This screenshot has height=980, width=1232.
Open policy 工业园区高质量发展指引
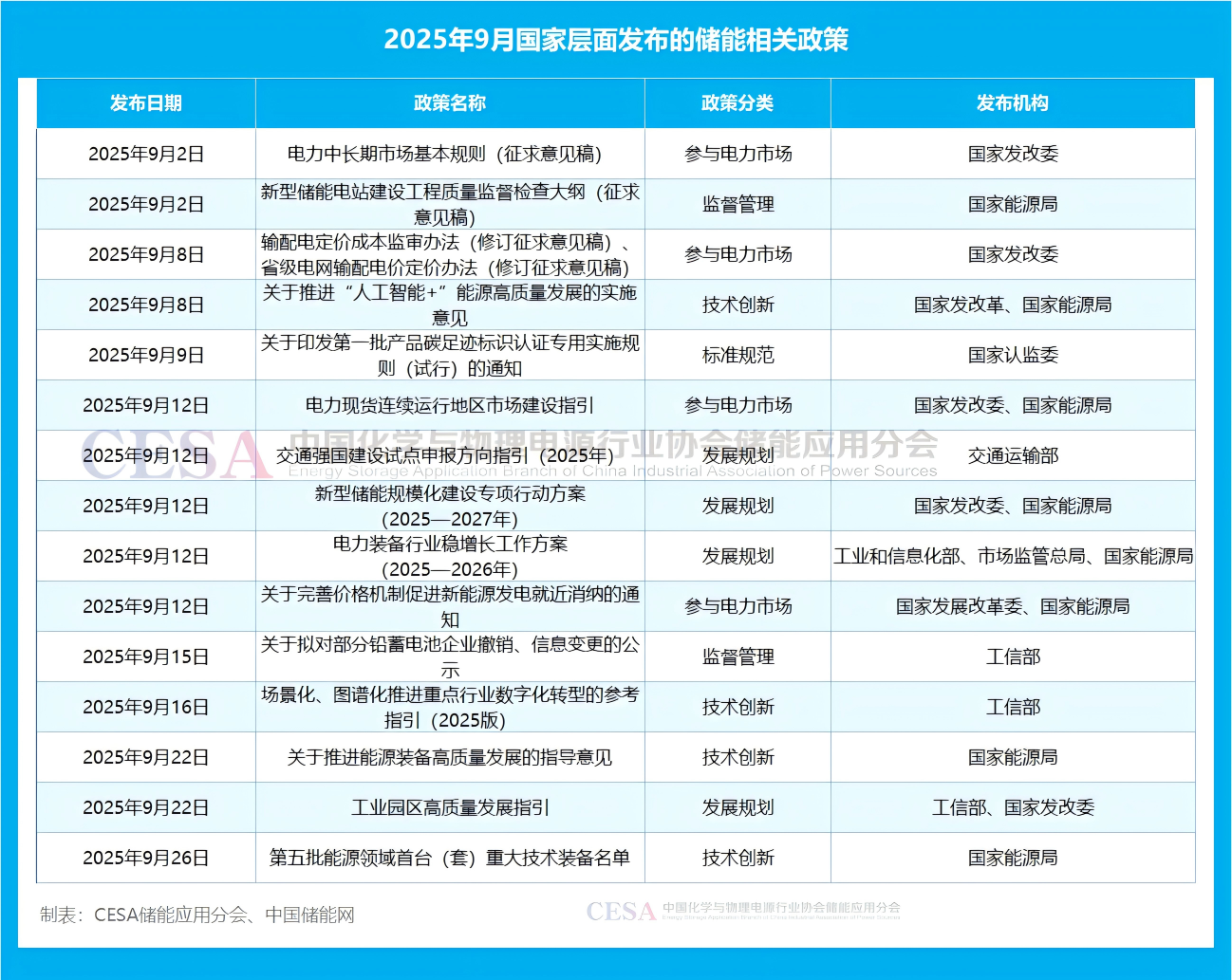coord(450,807)
